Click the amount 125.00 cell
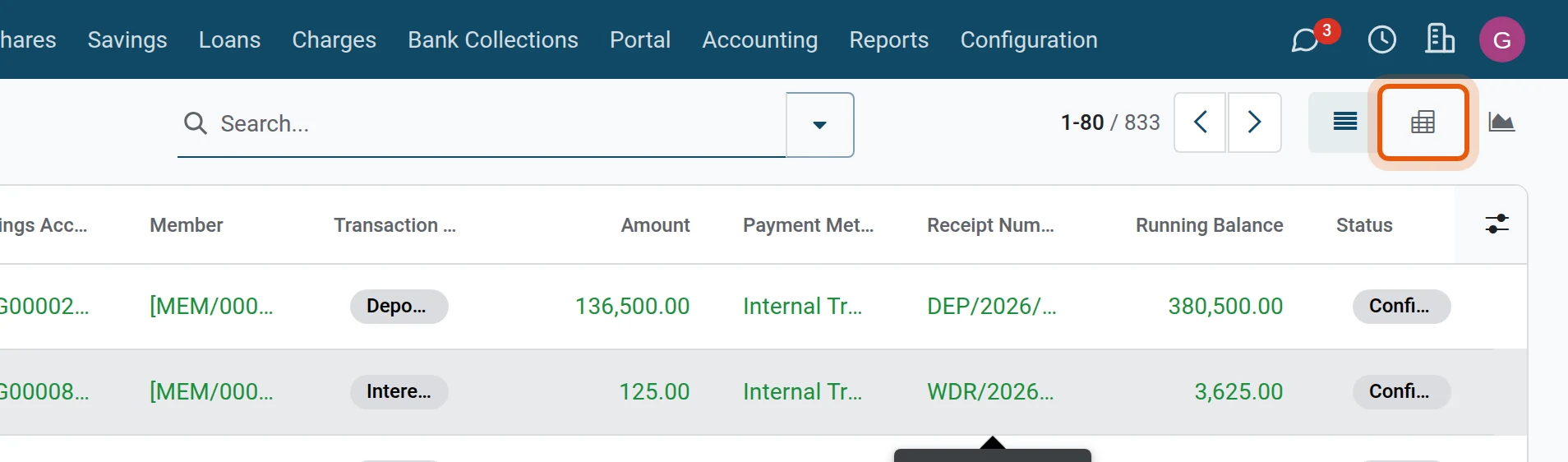The image size is (1568, 462). point(654,392)
